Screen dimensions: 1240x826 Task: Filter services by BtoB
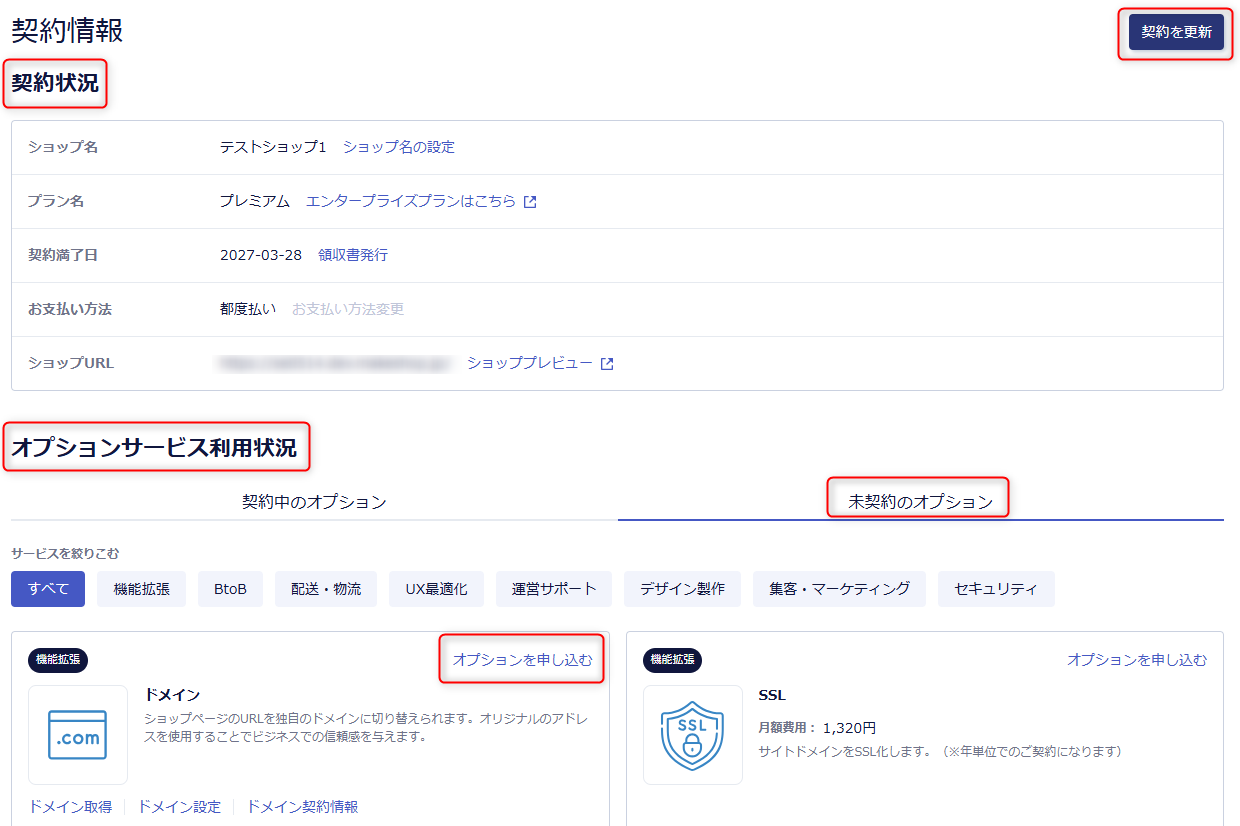coord(230,589)
